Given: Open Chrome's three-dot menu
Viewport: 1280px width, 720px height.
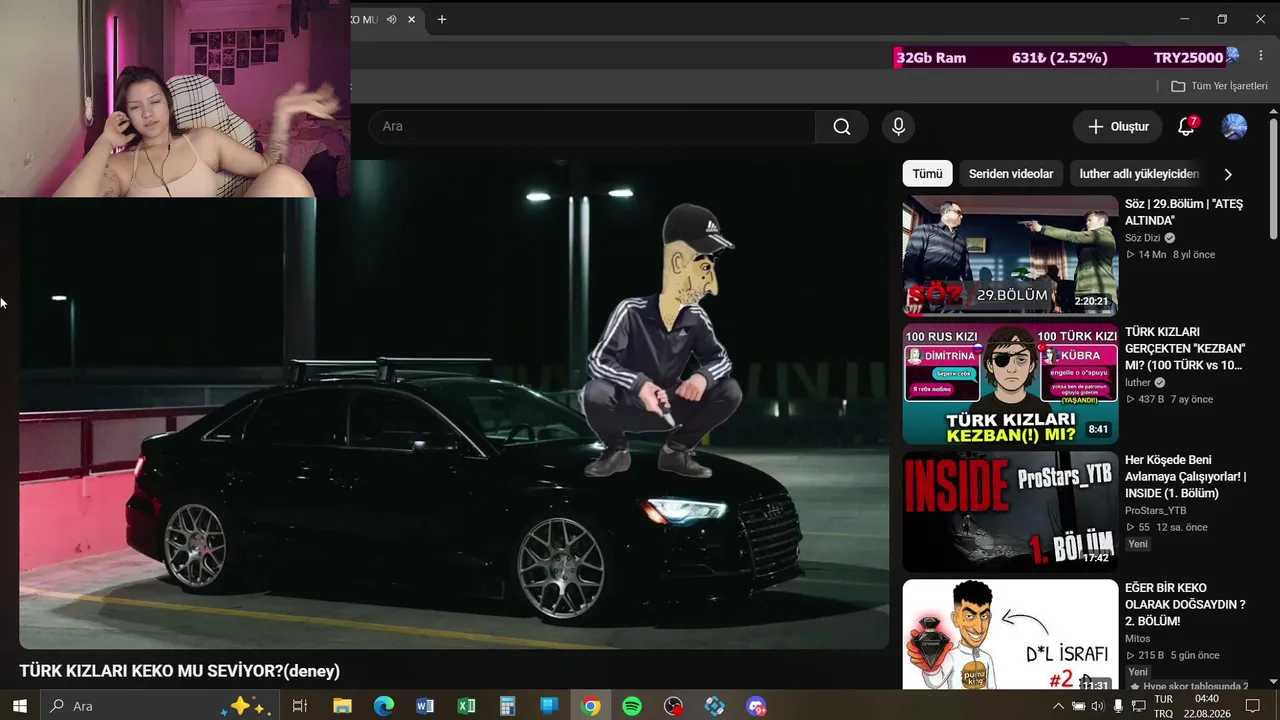Looking at the screenshot, I should 1260,57.
